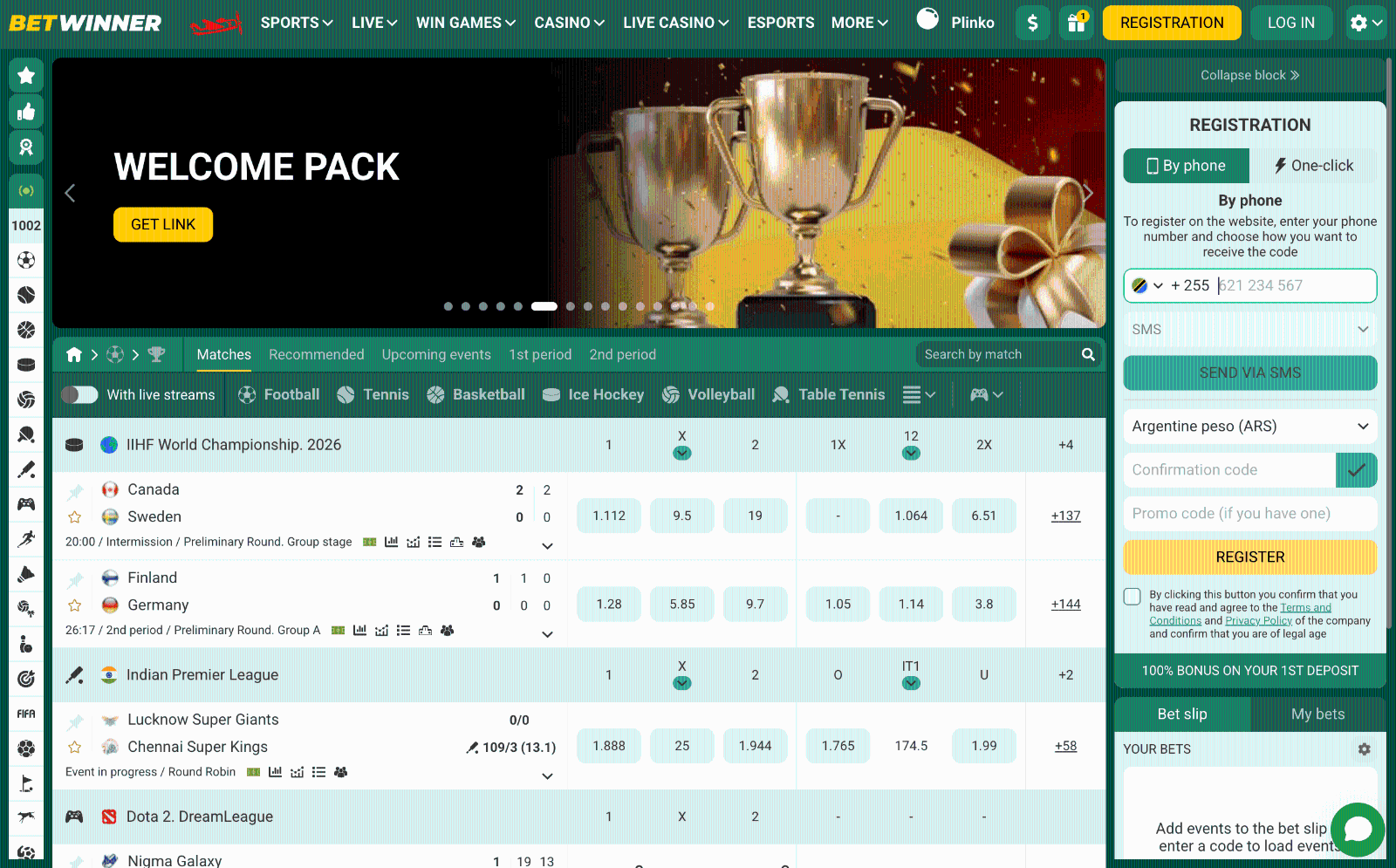Open the live broadcast sidebar icon
Image resolution: width=1396 pixels, height=868 pixels.
(26, 190)
